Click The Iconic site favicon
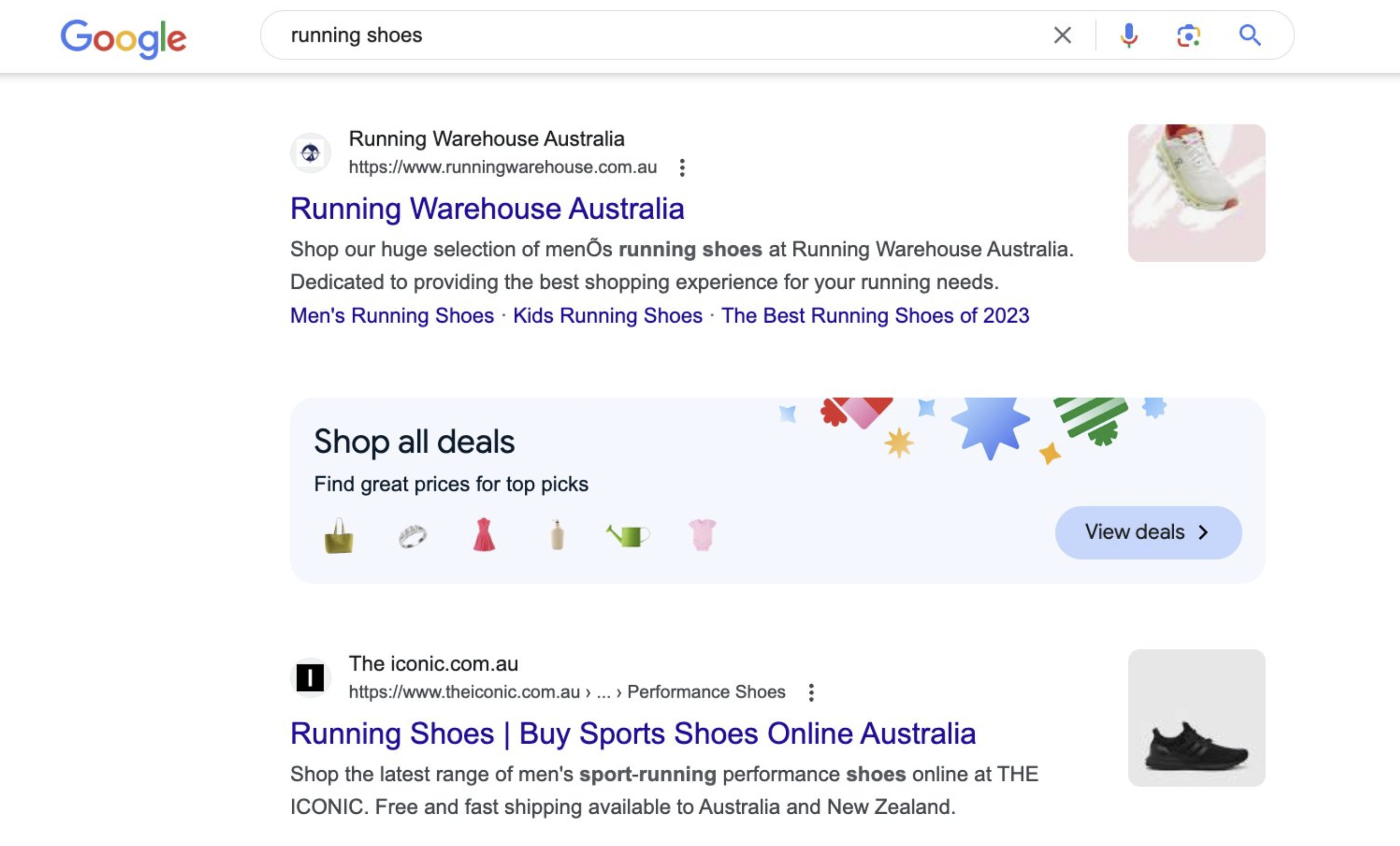This screenshot has width=1400, height=846. (x=310, y=676)
